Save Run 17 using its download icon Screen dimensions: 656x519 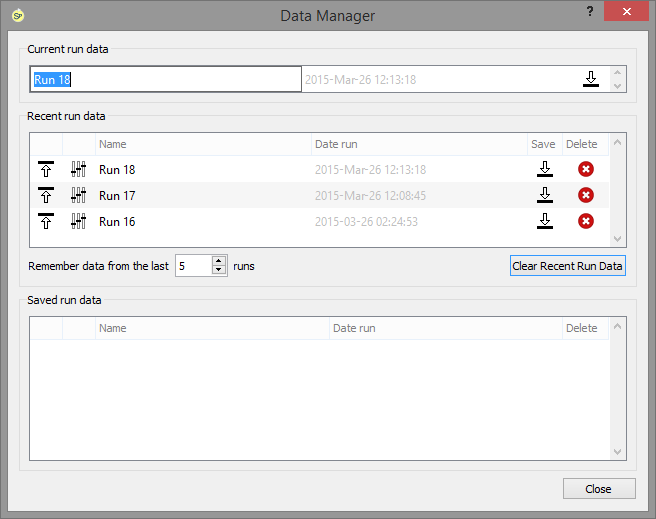[545, 195]
